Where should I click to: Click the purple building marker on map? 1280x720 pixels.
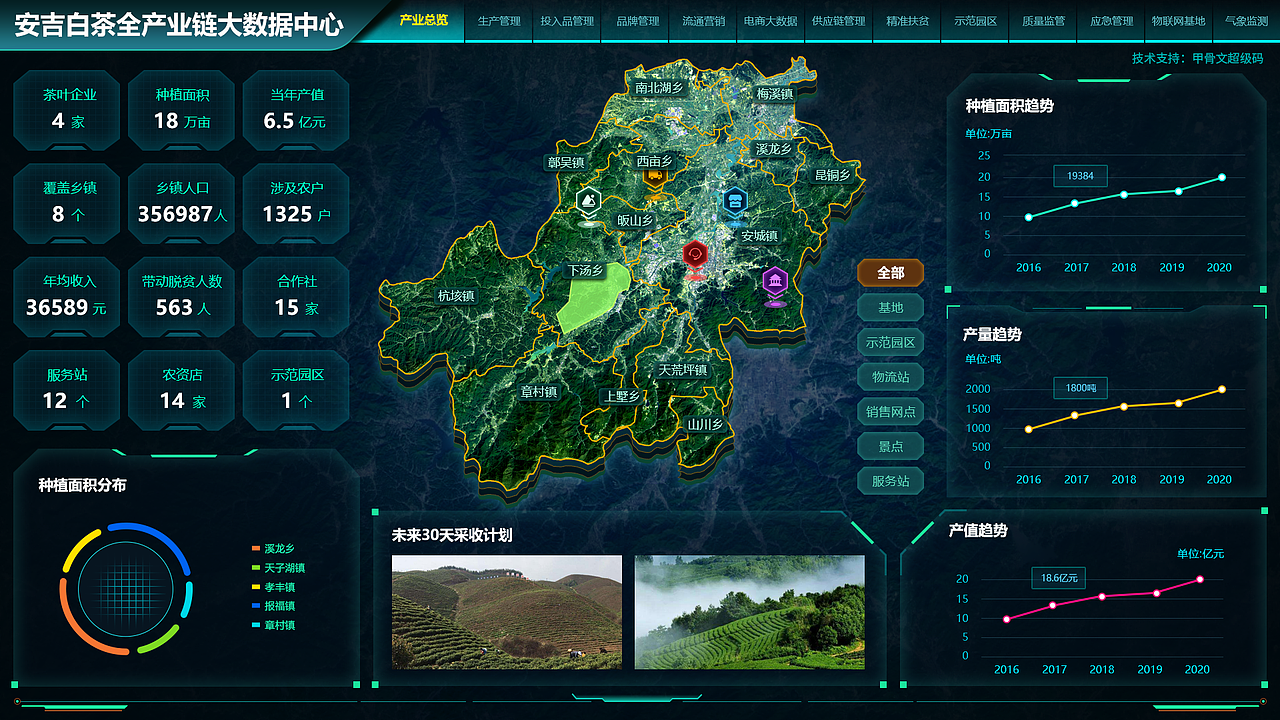coord(775,285)
